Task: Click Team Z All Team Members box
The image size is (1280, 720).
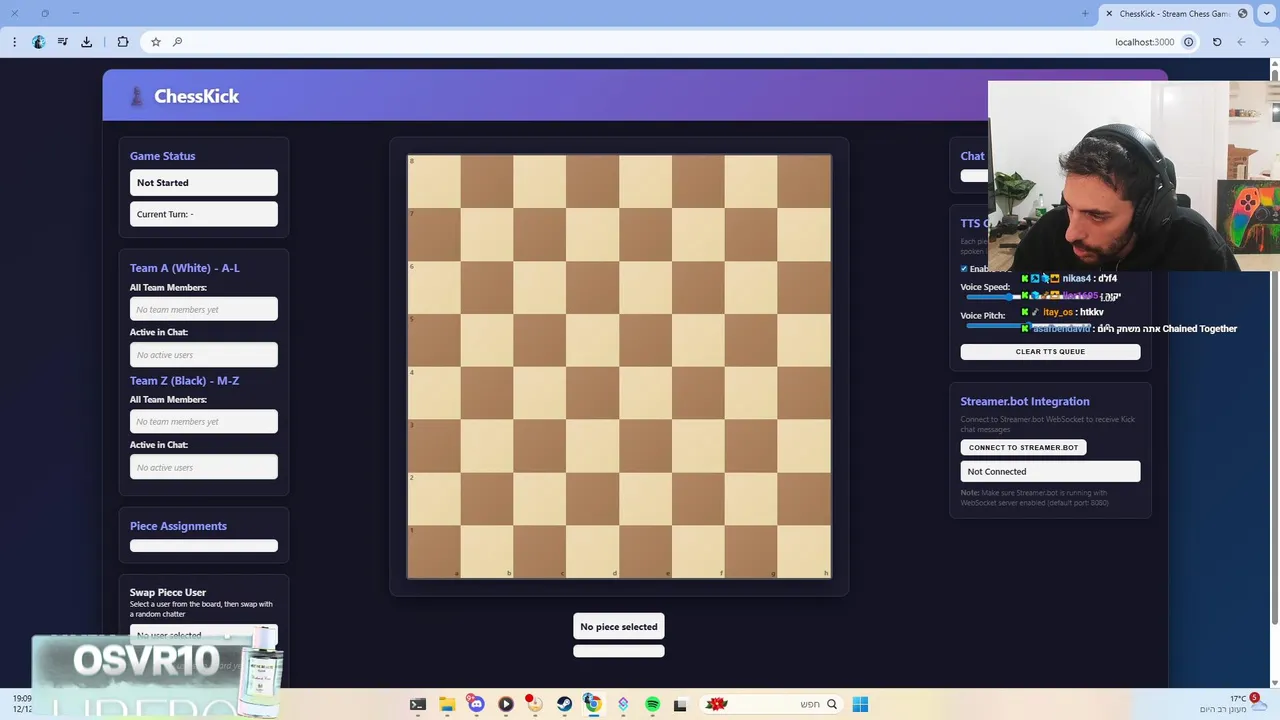Action: click(x=204, y=422)
